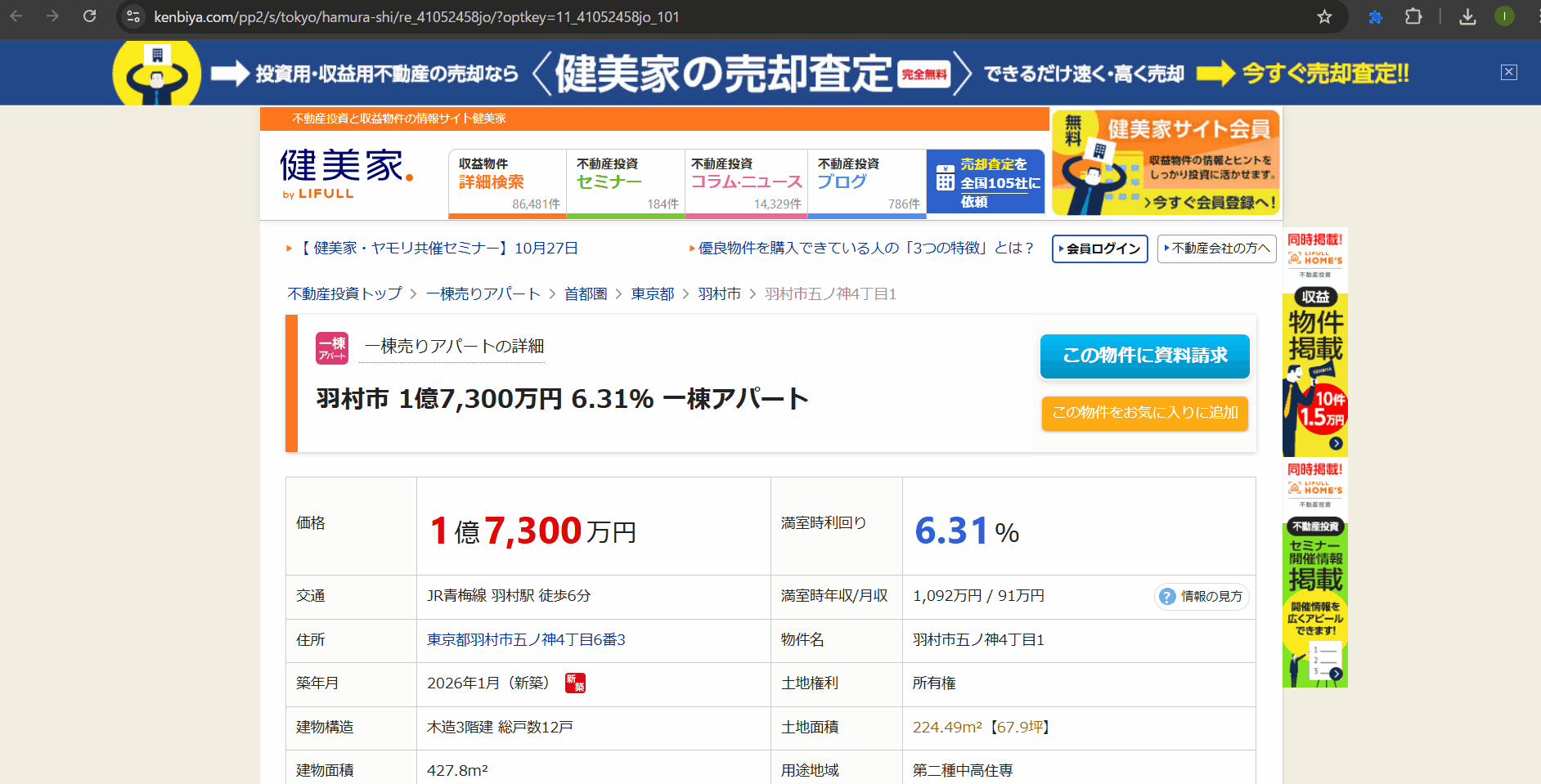The height and width of the screenshot is (784, 1541).
Task: Open the browser downloads icon
Action: 1467,16
